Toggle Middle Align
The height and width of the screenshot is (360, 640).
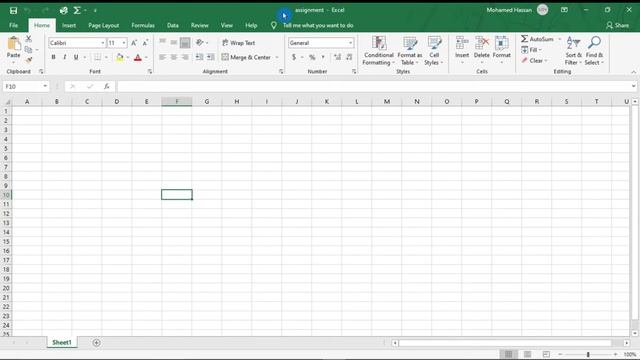click(174, 42)
